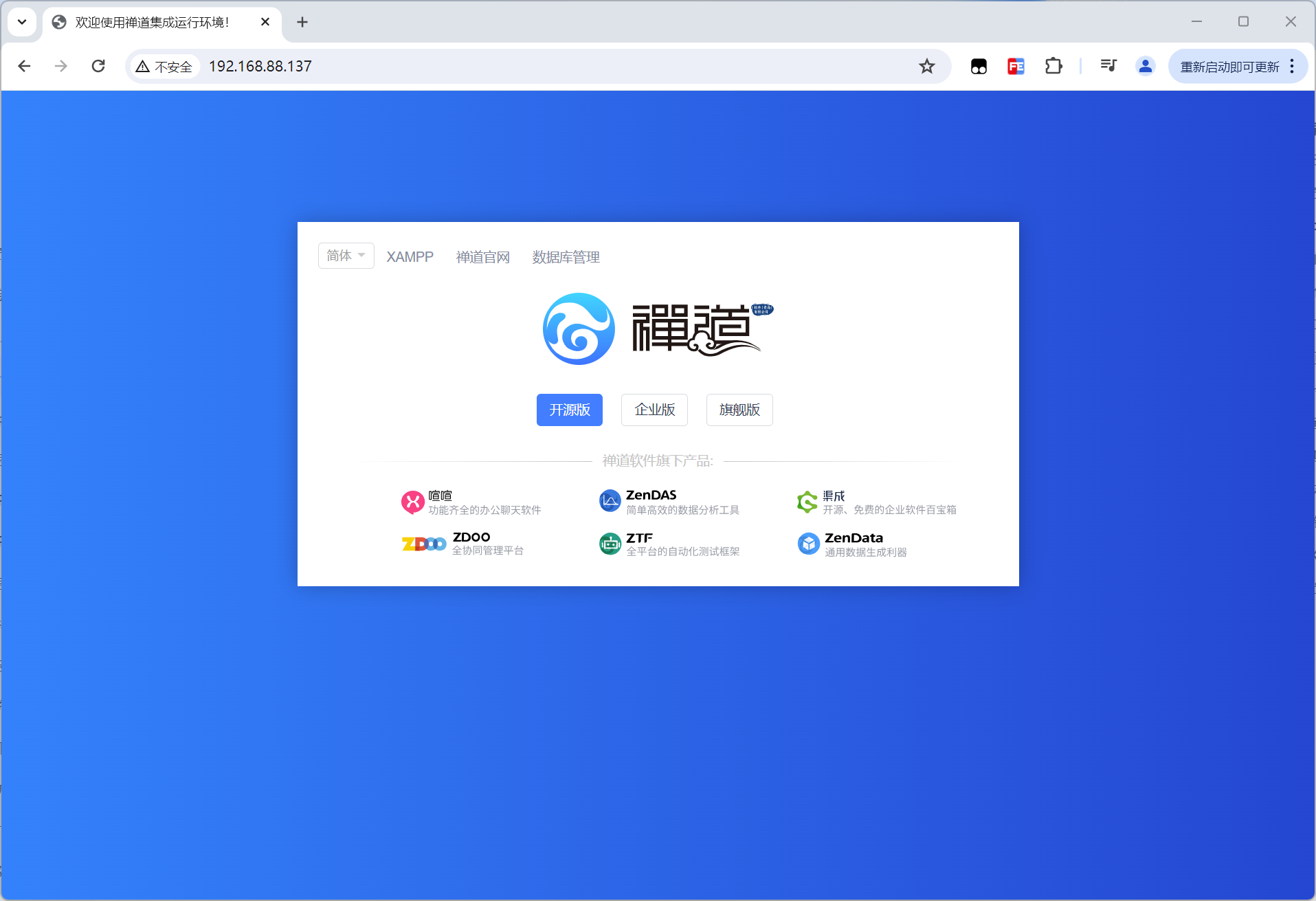Click the ZenDAS chart icon
Image resolution: width=1316 pixels, height=901 pixels.
click(610, 501)
